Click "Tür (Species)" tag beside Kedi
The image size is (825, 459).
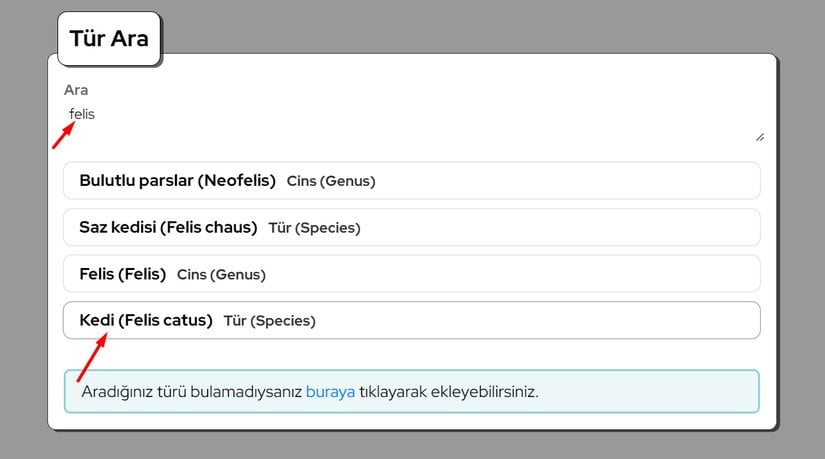[x=269, y=321]
